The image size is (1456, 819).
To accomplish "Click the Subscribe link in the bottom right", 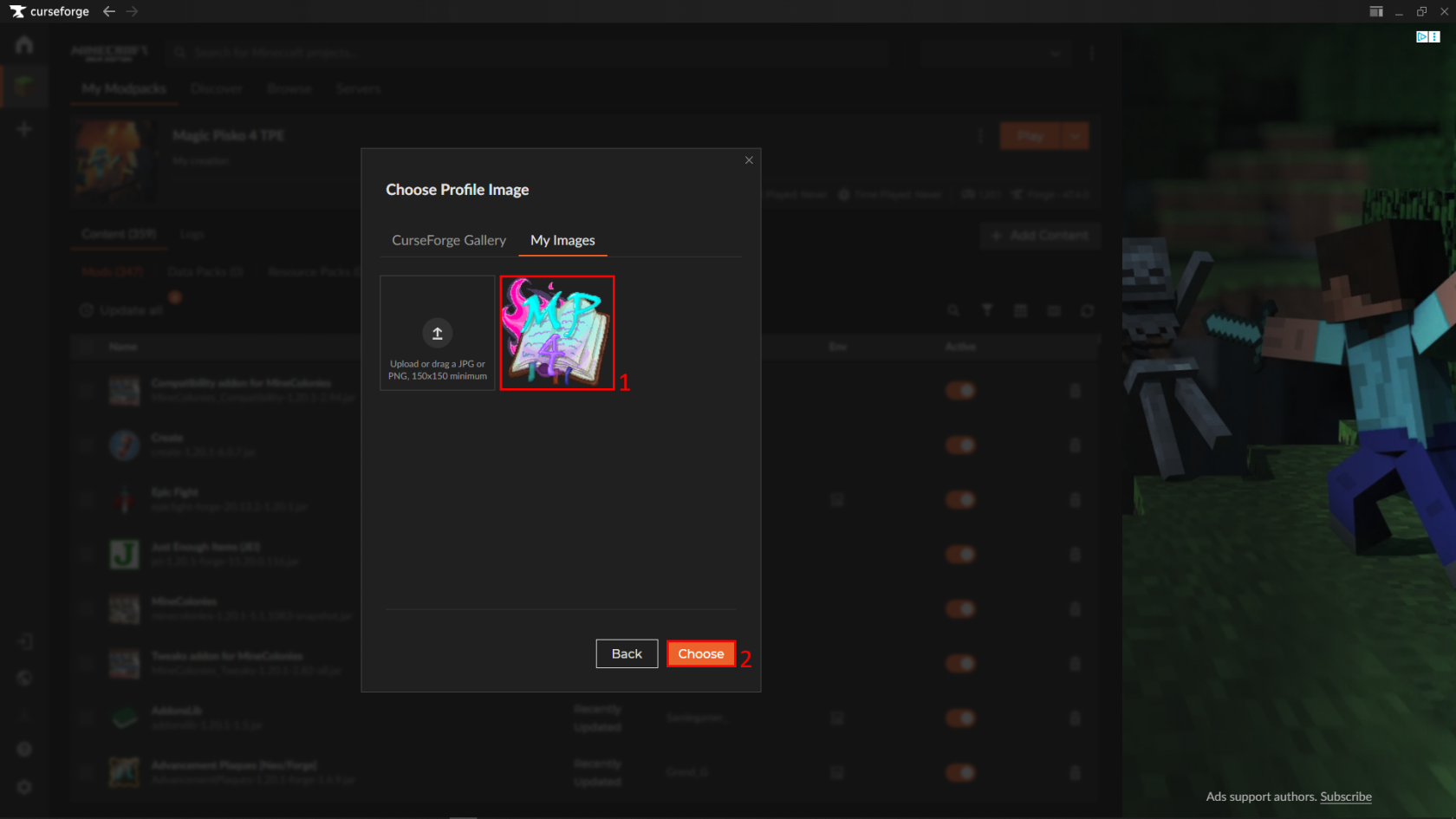I will pyautogui.click(x=1345, y=796).
